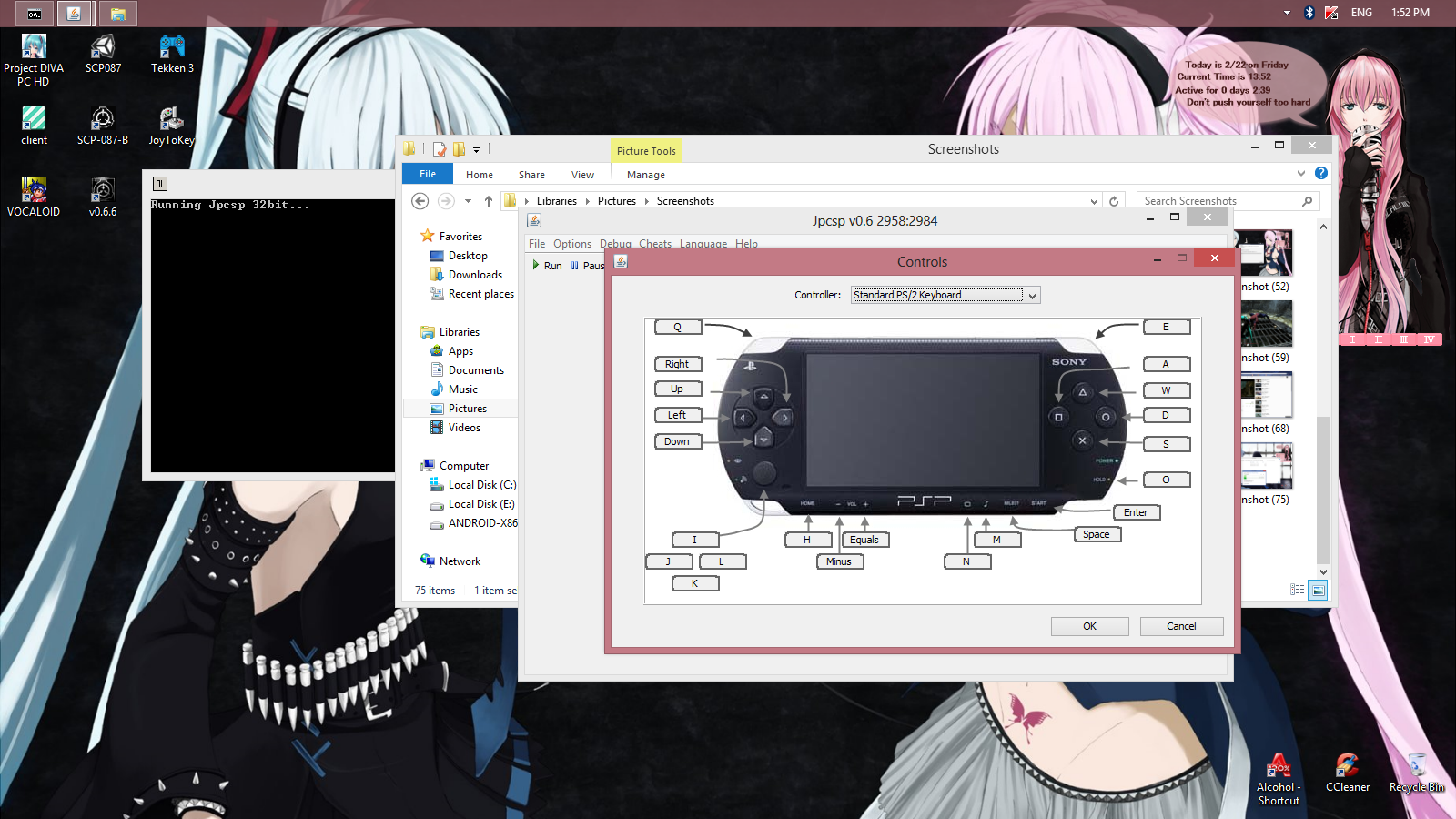Open the Jpcsp Options menu
Image resolution: width=1456 pixels, height=819 pixels.
572,244
